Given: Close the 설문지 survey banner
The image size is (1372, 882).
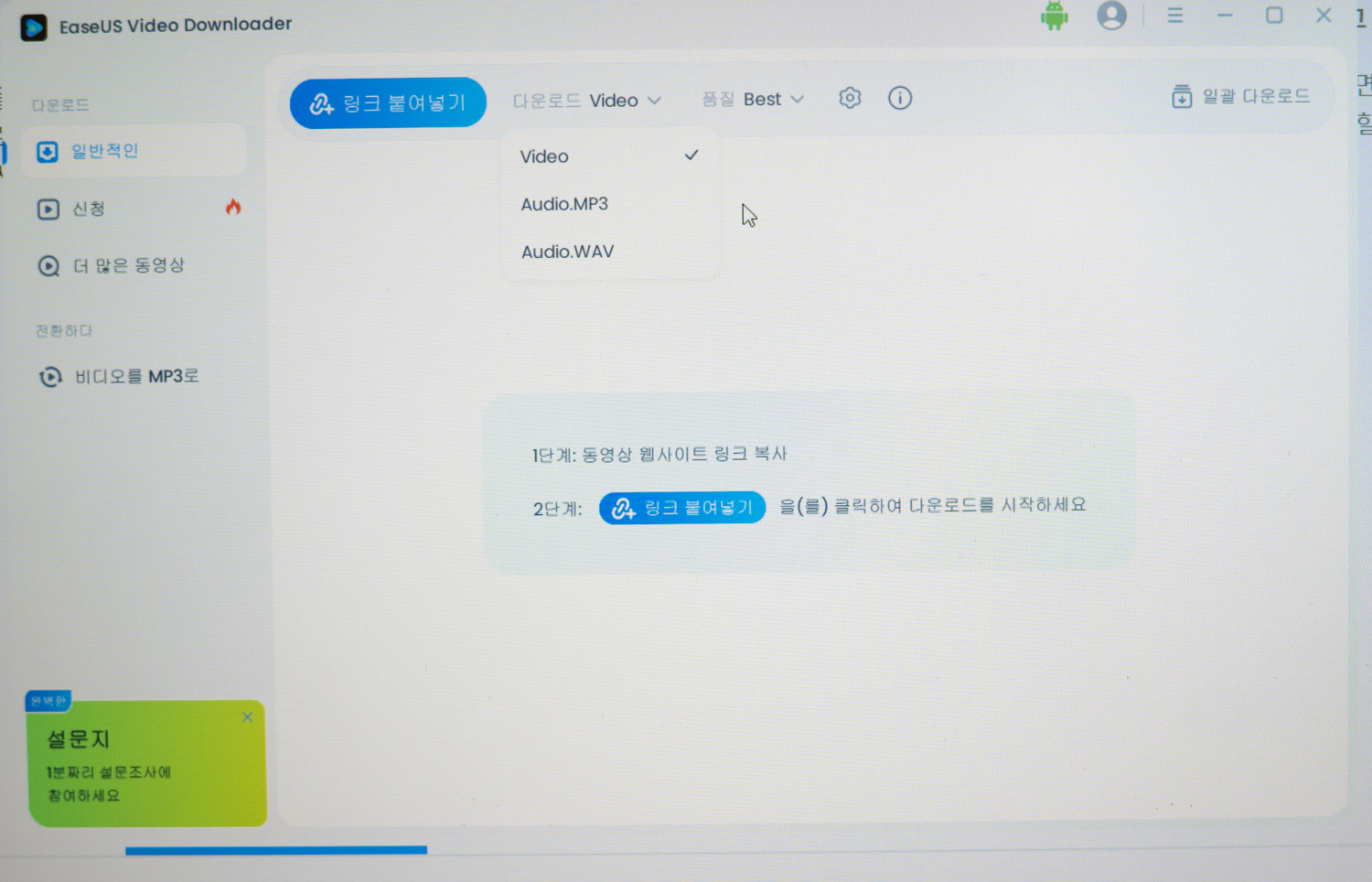Looking at the screenshot, I should coord(247,717).
